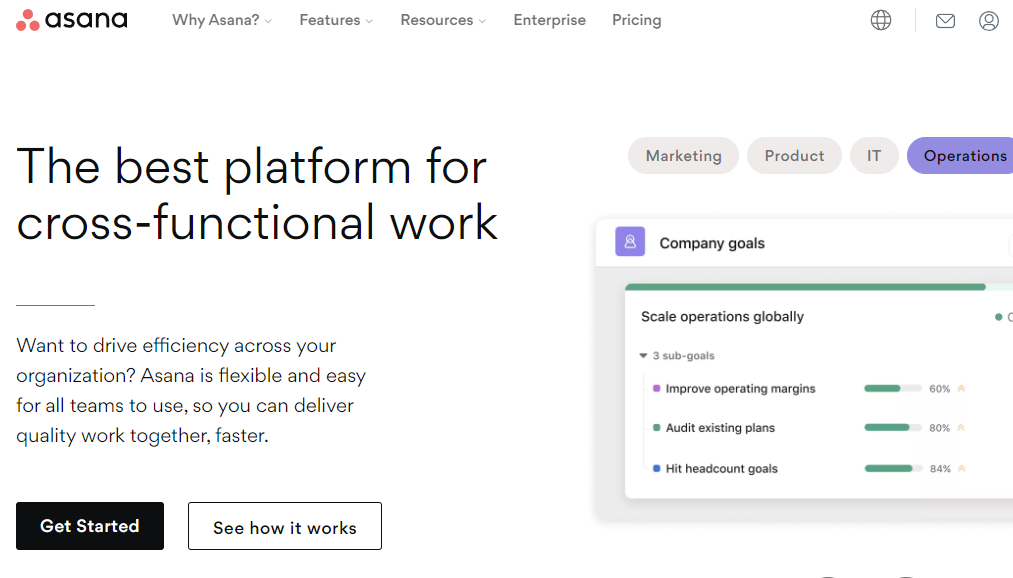Expand the Why Asana? menu
The width and height of the screenshot is (1013, 578).
click(x=222, y=20)
